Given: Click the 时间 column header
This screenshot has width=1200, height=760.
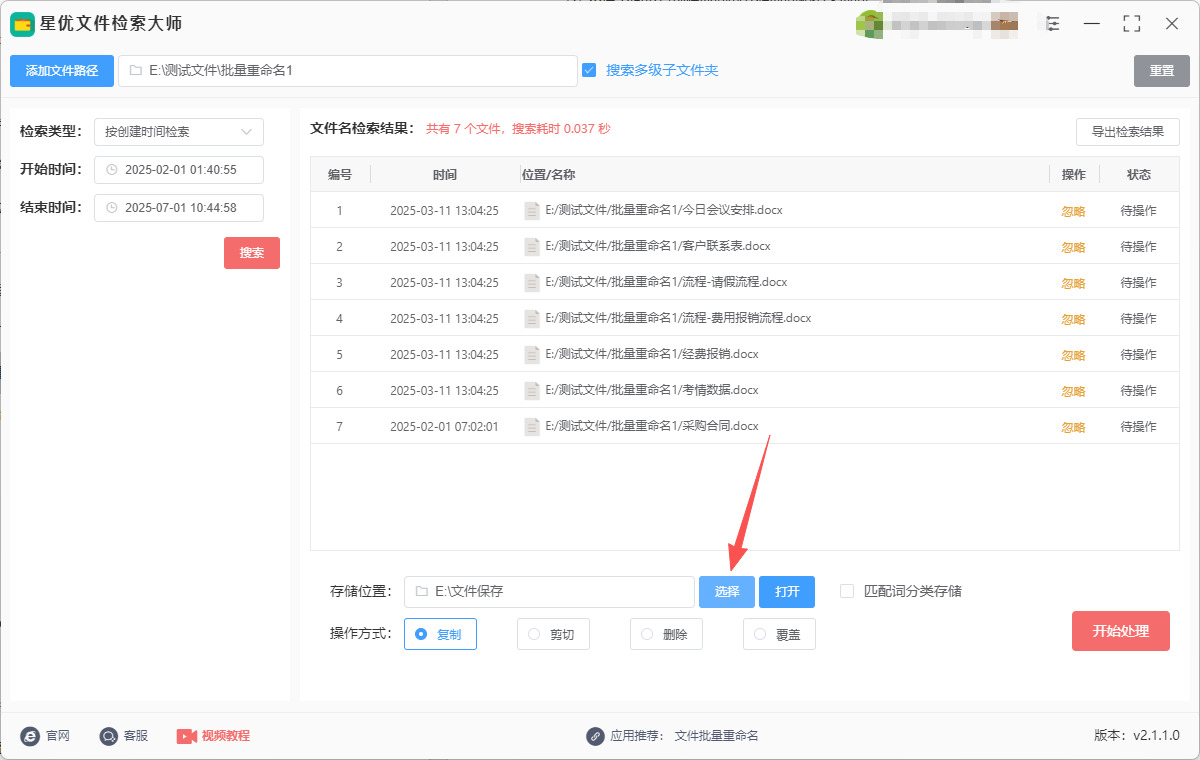Looking at the screenshot, I should [444, 175].
